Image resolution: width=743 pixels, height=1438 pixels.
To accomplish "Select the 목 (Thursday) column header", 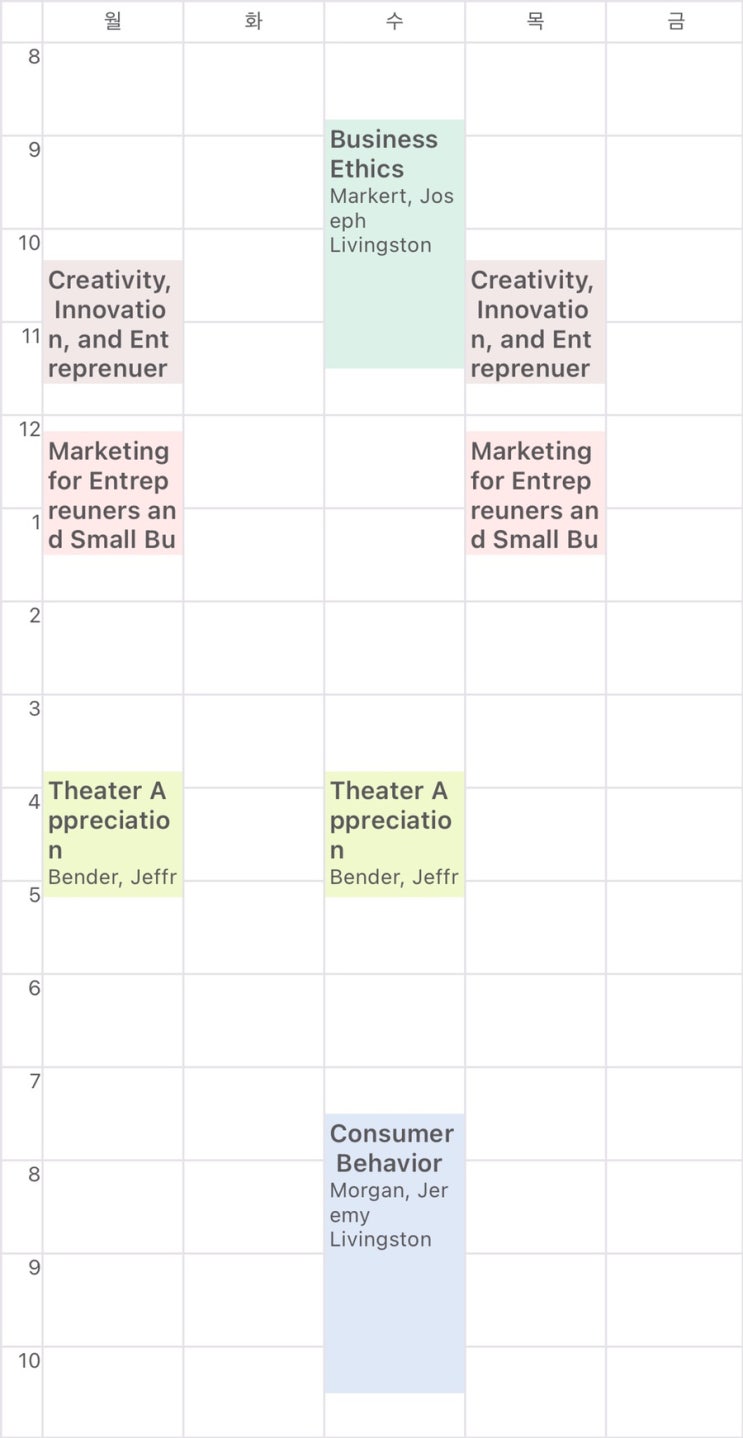I will pyautogui.click(x=535, y=21).
